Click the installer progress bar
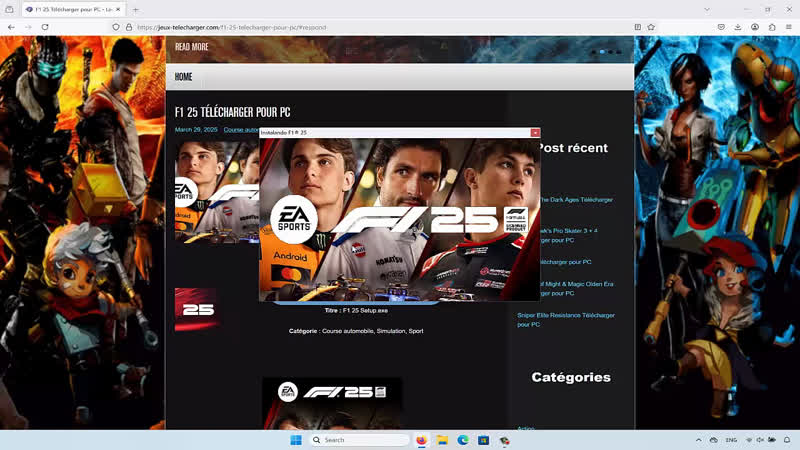This screenshot has width=800, height=450. [356, 303]
